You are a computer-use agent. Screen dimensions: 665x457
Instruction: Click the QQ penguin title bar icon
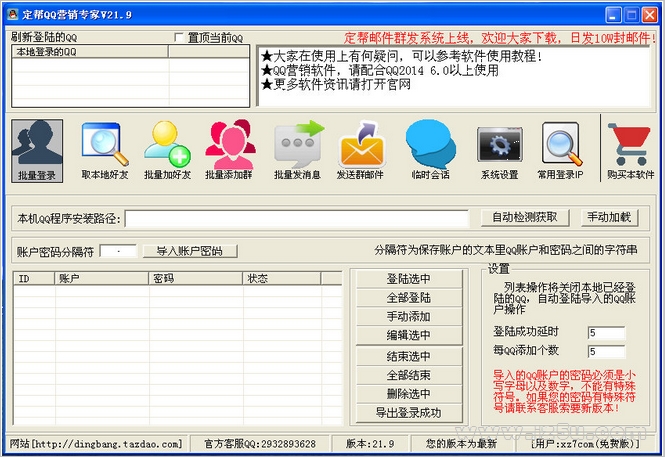pos(13,15)
